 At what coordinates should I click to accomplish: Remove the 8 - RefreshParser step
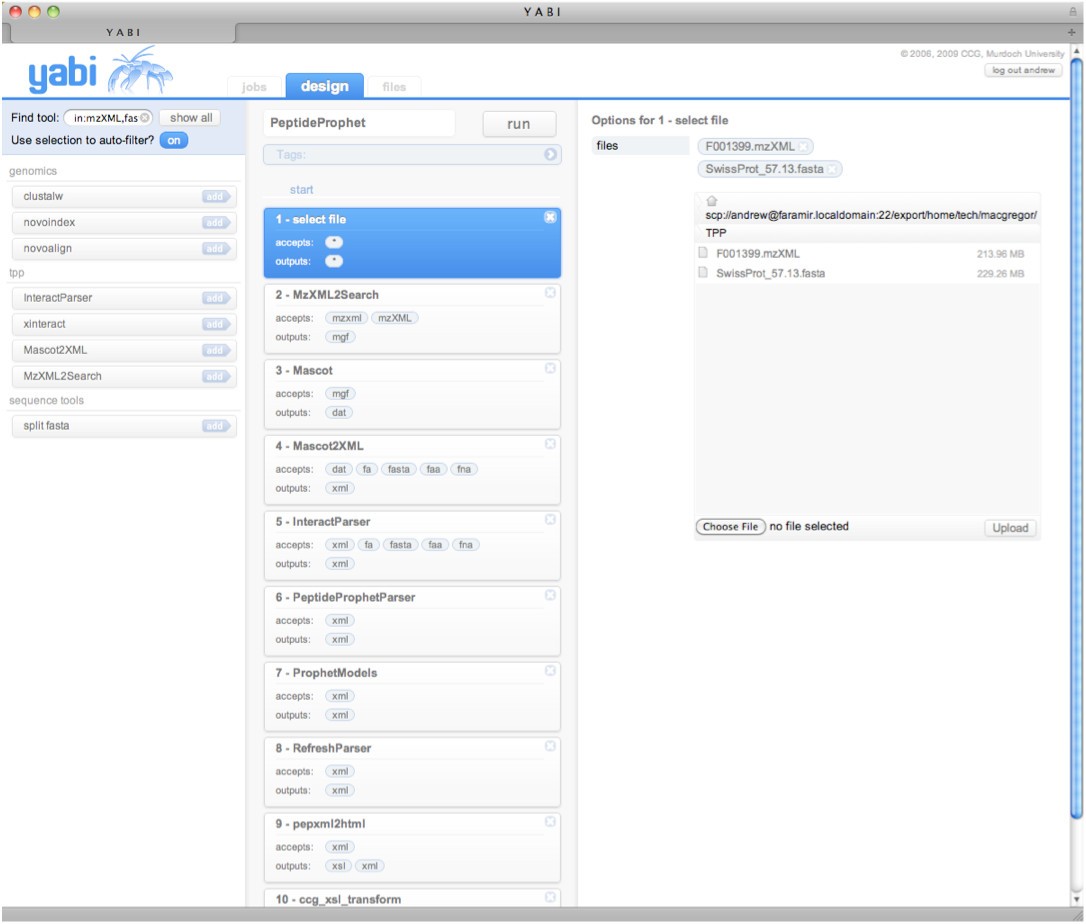pos(550,746)
